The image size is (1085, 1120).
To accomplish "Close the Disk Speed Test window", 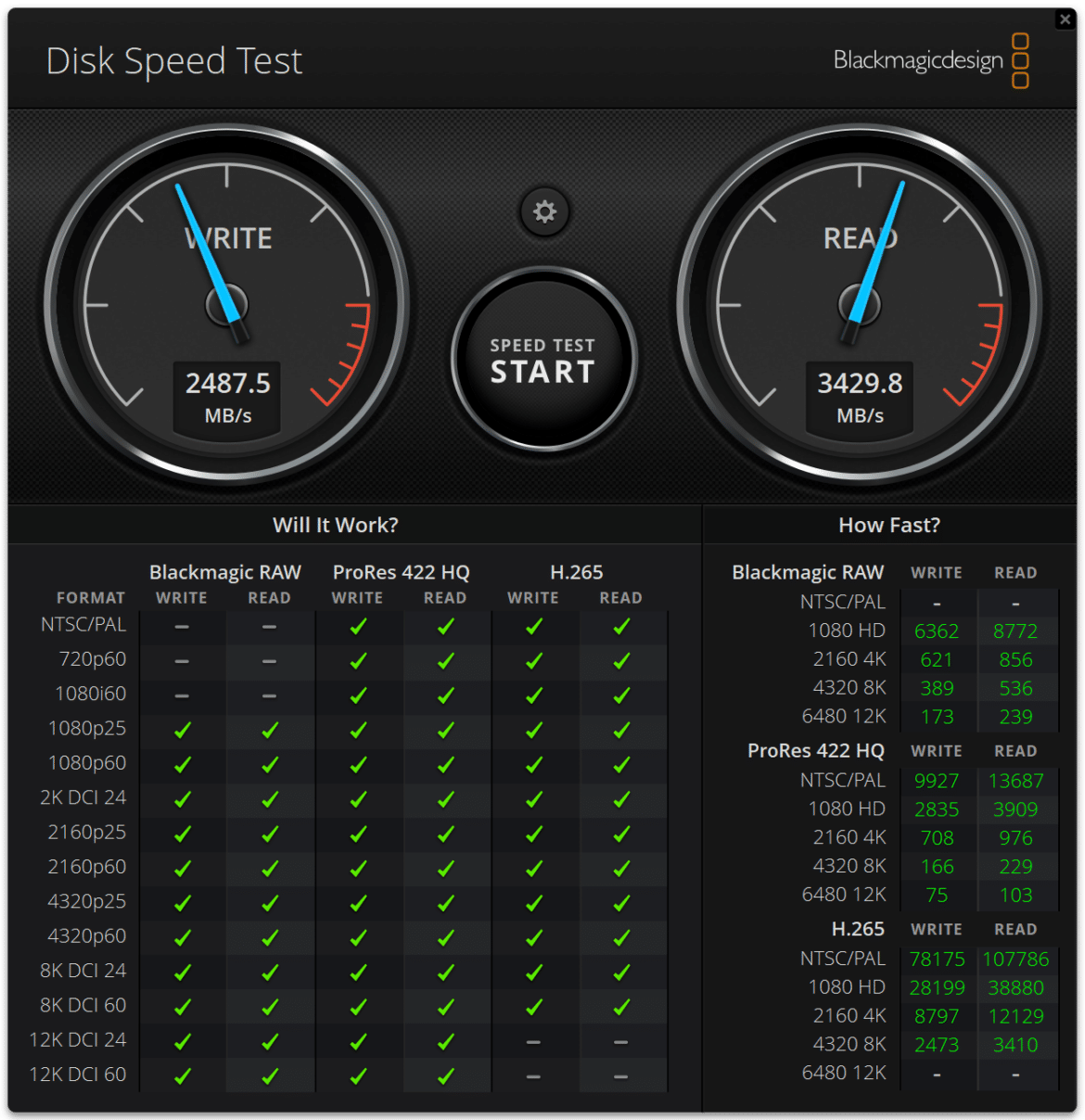I will point(1065,19).
